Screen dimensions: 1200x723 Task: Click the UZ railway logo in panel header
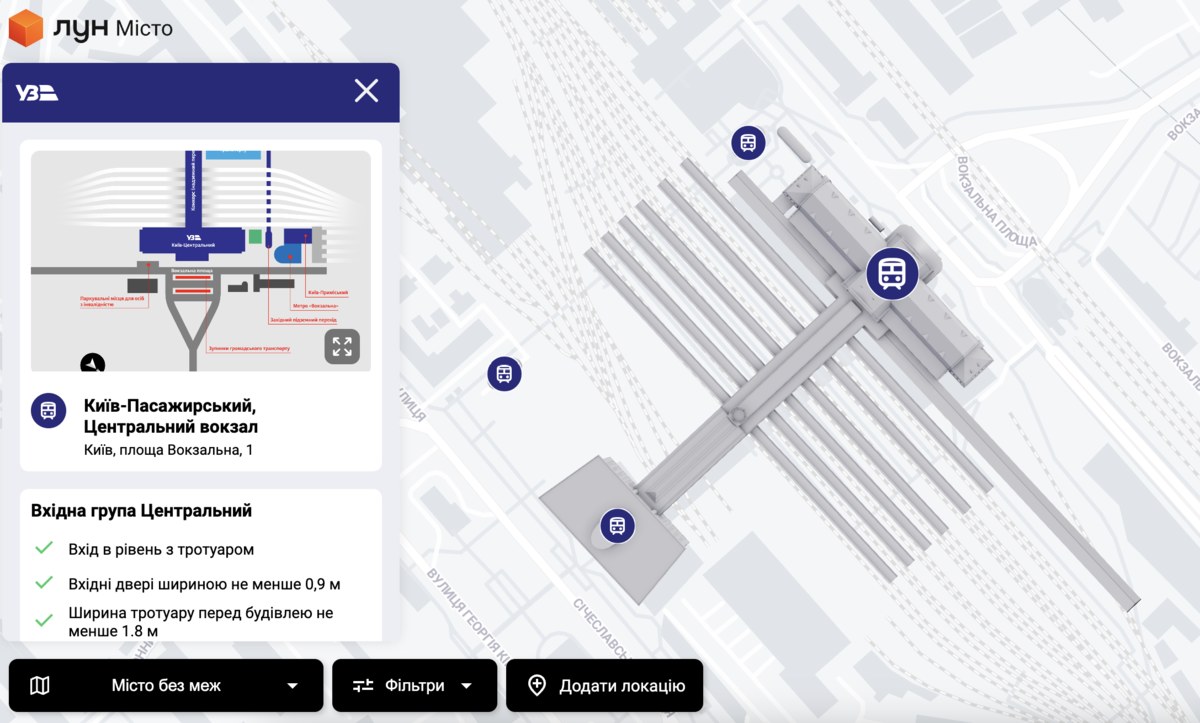click(36, 92)
